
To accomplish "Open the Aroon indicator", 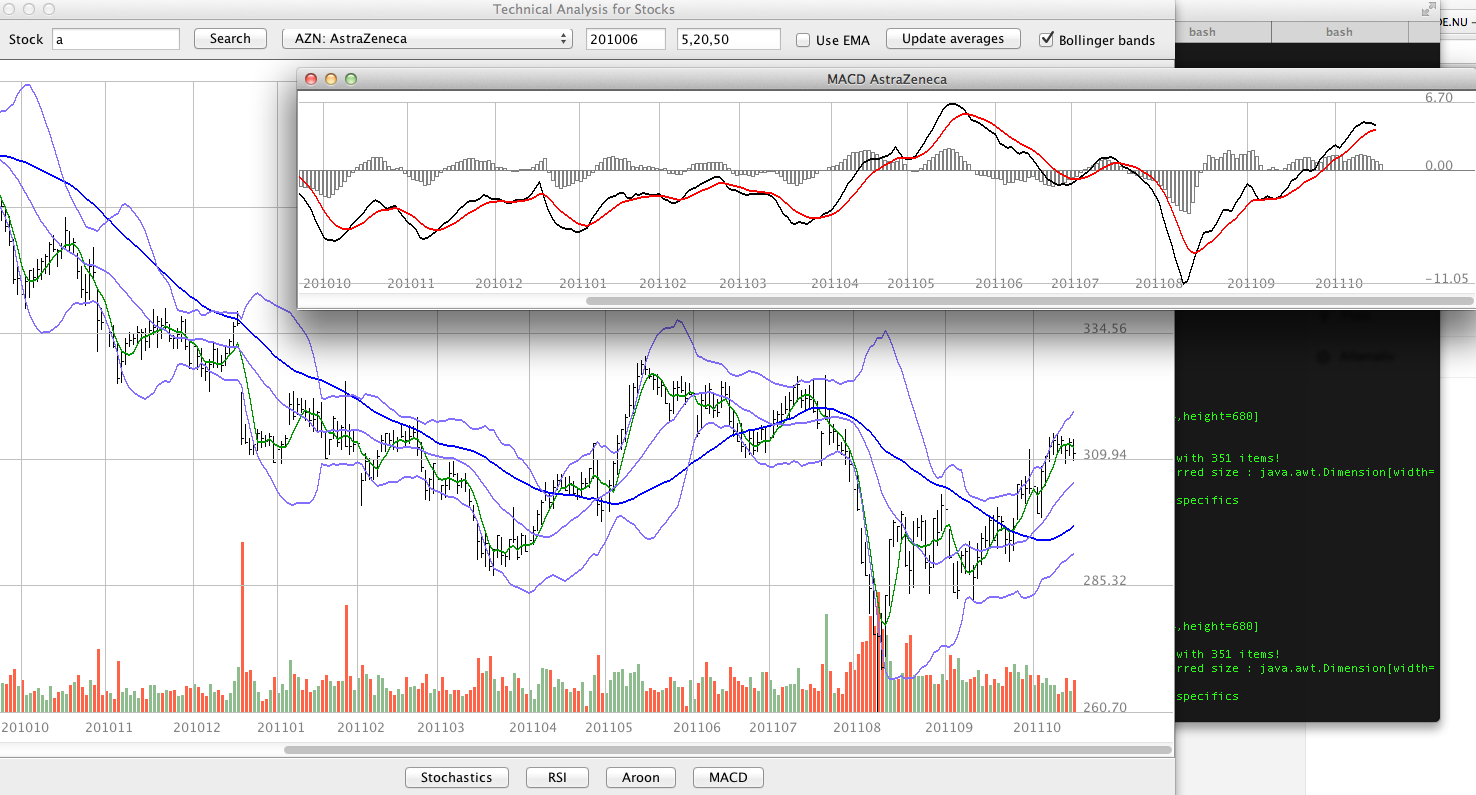I will pos(640,777).
